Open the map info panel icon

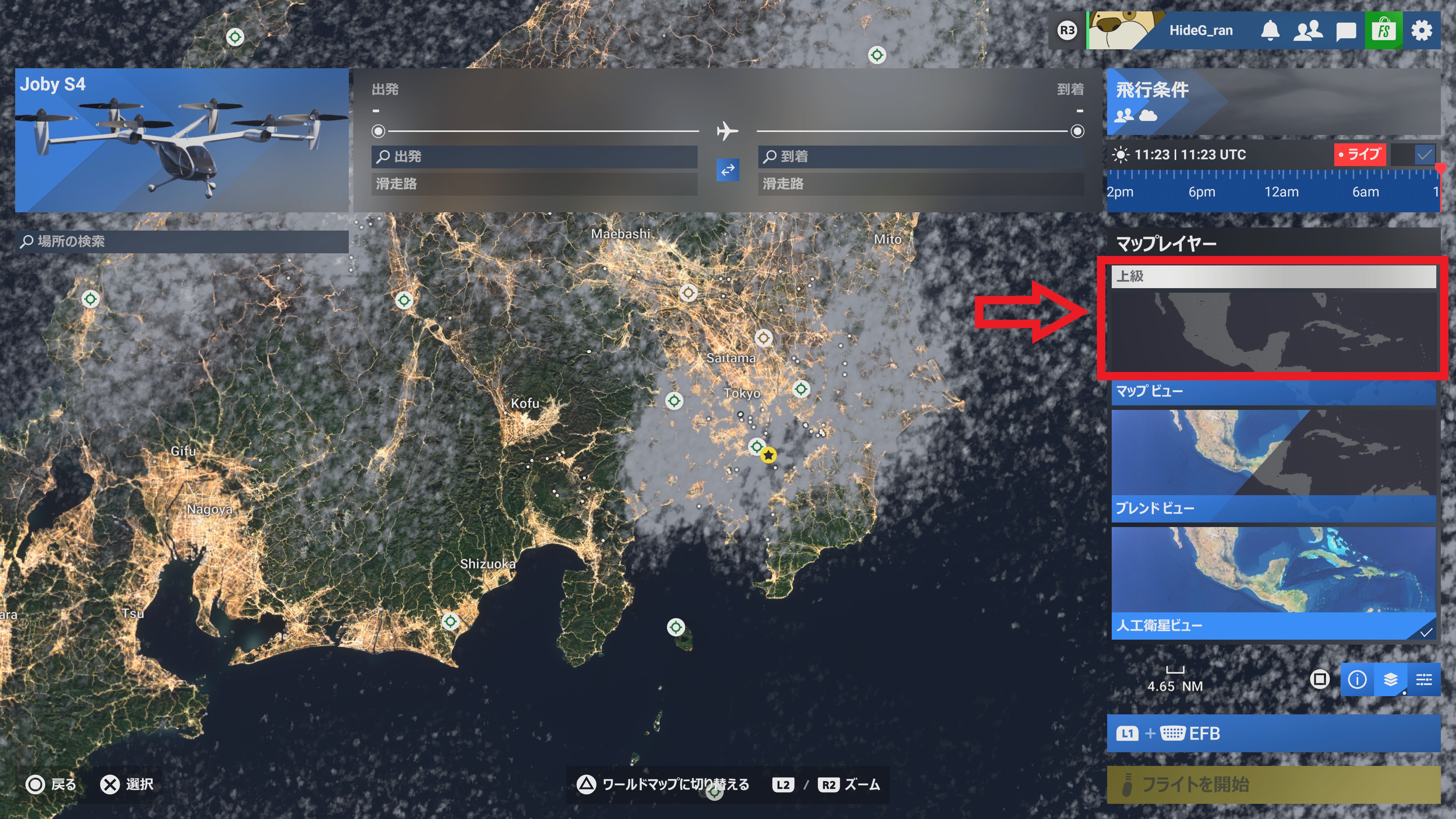pyautogui.click(x=1357, y=679)
